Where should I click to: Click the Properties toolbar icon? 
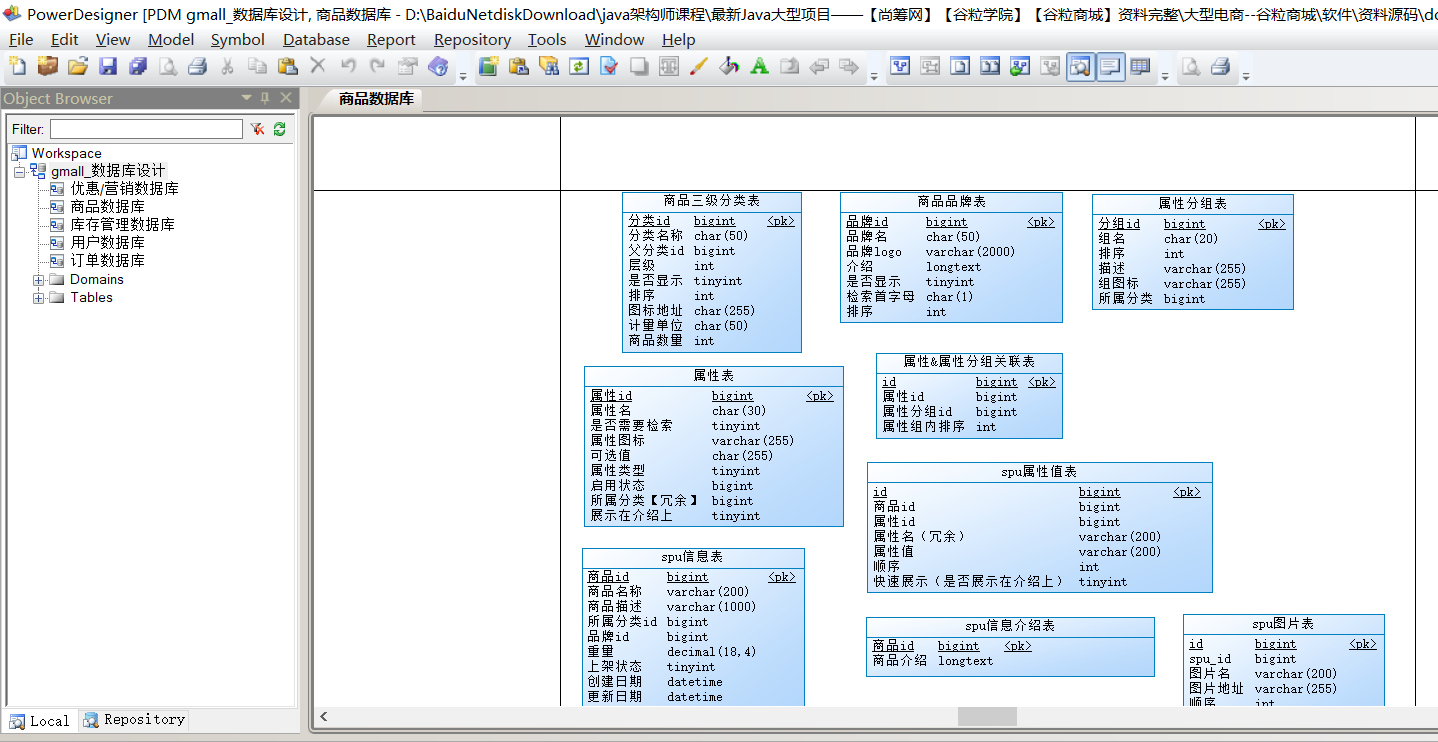(407, 66)
